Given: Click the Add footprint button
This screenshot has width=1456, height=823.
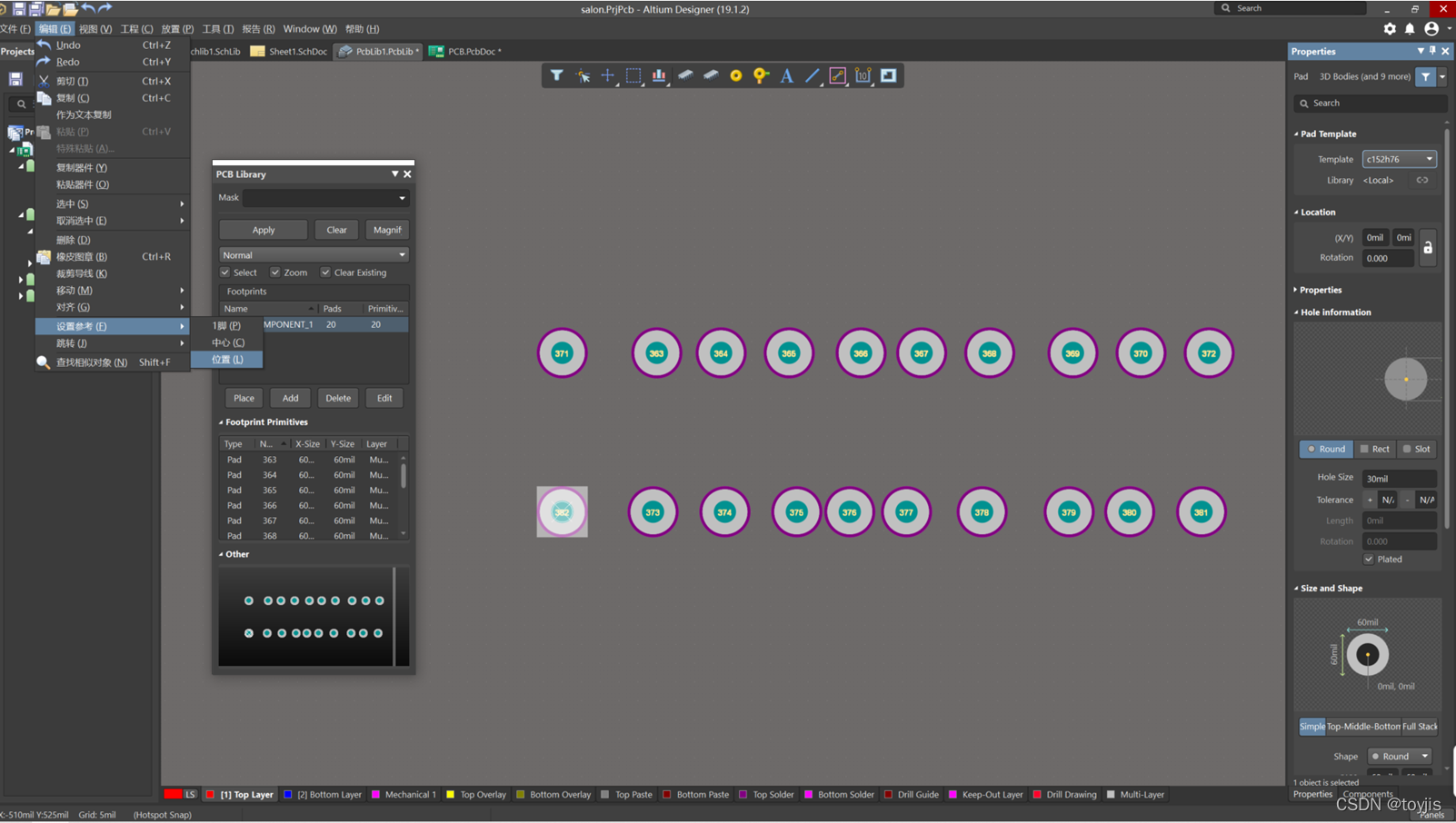Looking at the screenshot, I should (x=290, y=398).
